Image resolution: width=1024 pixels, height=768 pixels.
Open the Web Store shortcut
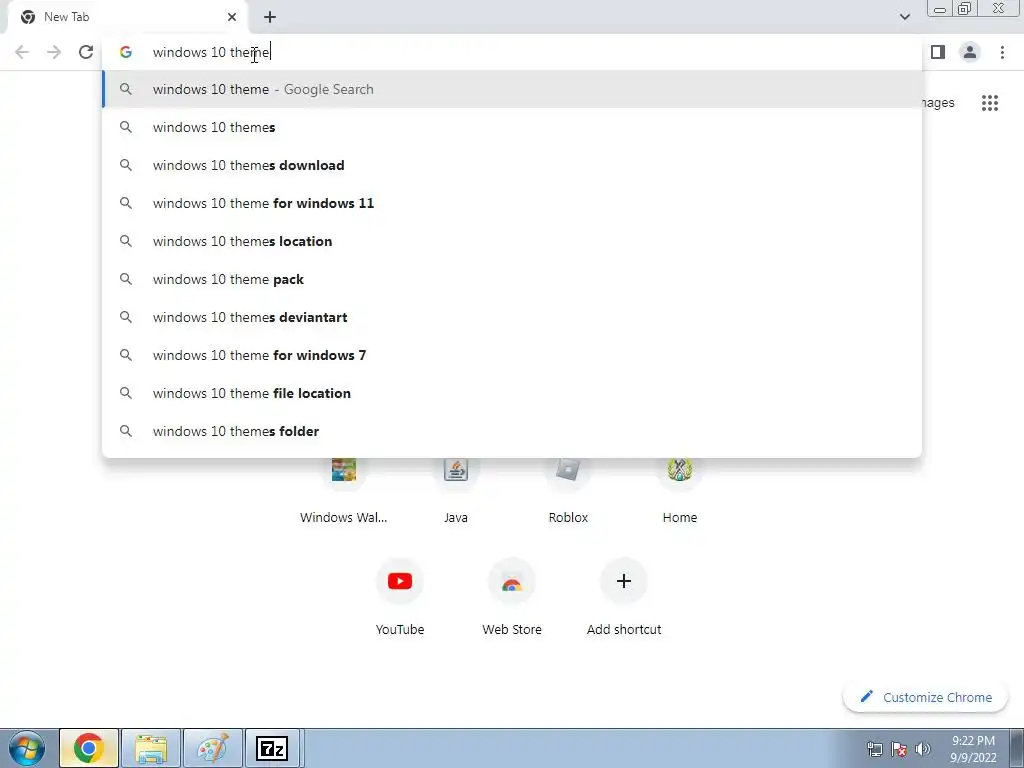click(x=512, y=597)
